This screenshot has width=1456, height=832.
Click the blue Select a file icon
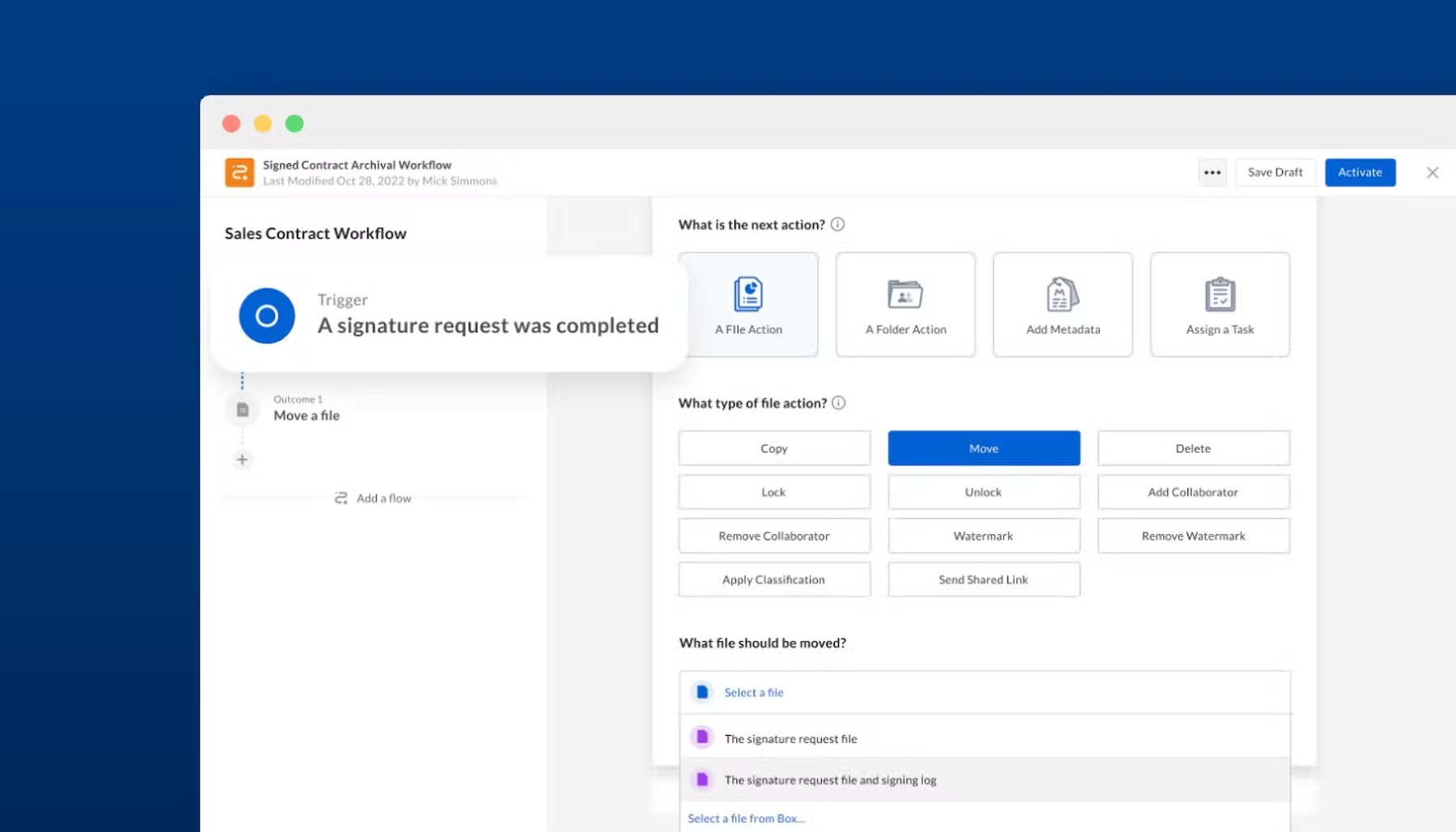(x=702, y=692)
